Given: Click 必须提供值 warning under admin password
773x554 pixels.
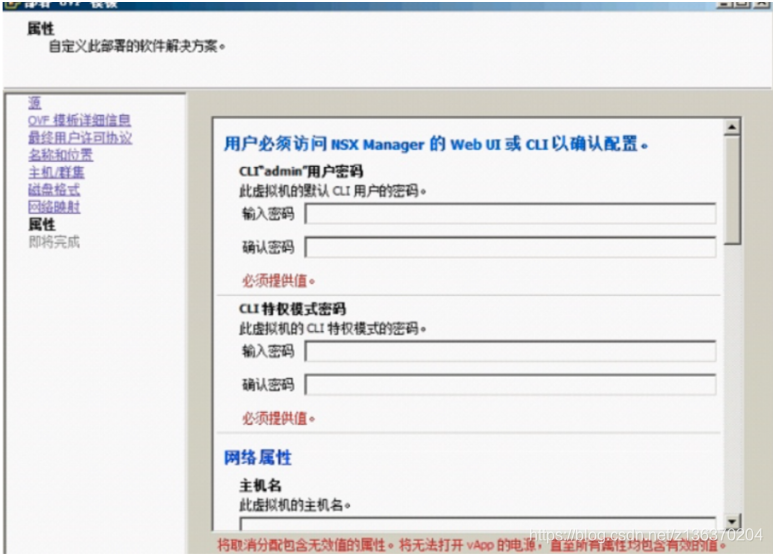Looking at the screenshot, I should pos(278,281).
